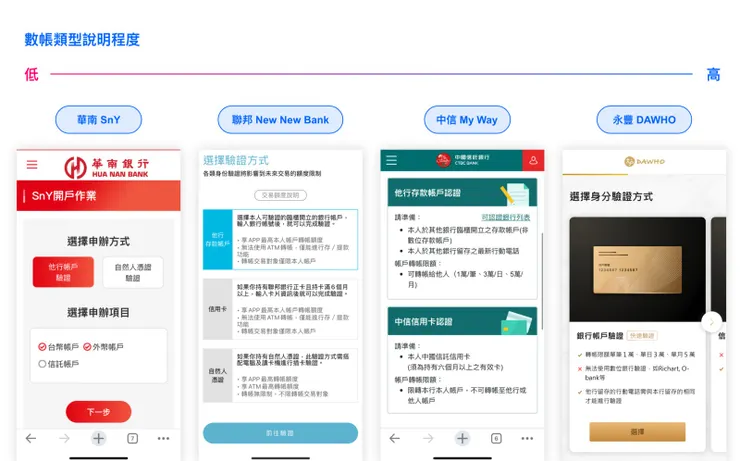Click the 永豐 DAWHO label pill
Viewport: 740px width, 461px height.
tap(644, 120)
